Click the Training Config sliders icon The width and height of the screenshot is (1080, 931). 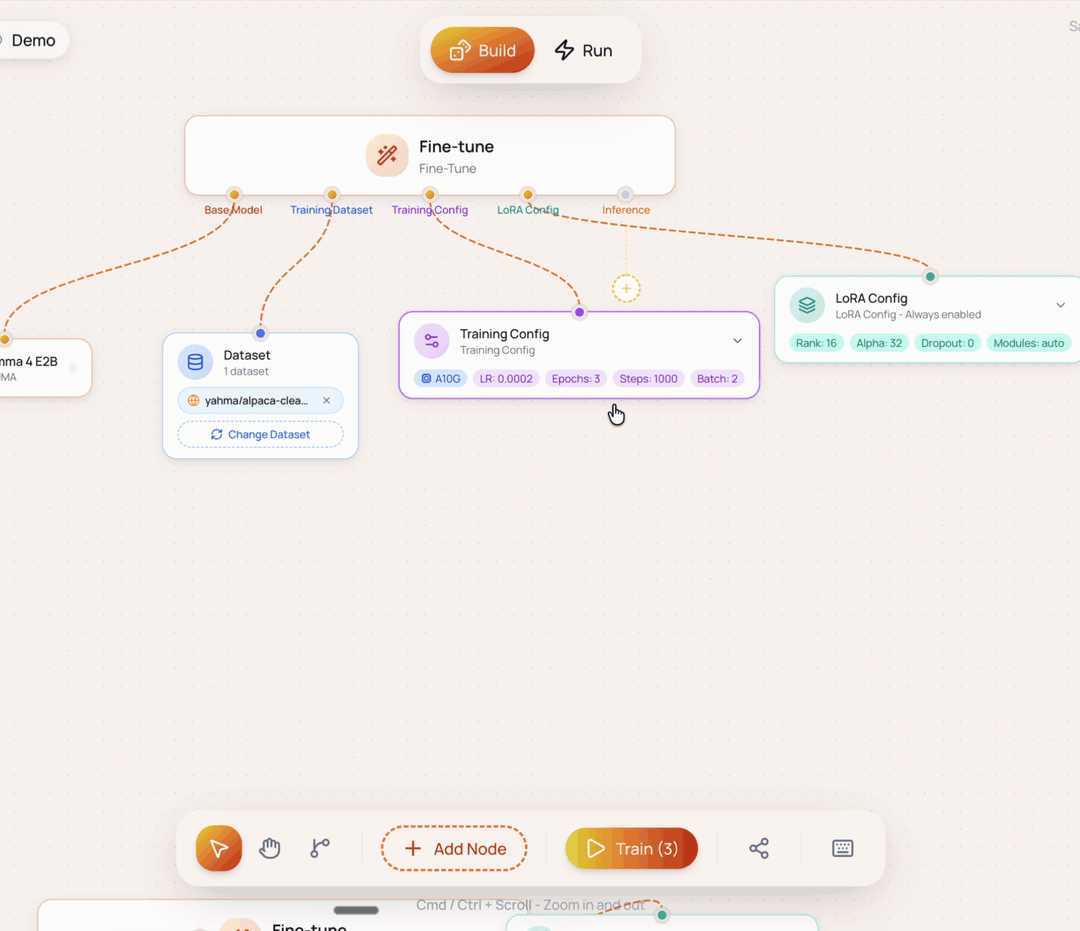pos(432,341)
